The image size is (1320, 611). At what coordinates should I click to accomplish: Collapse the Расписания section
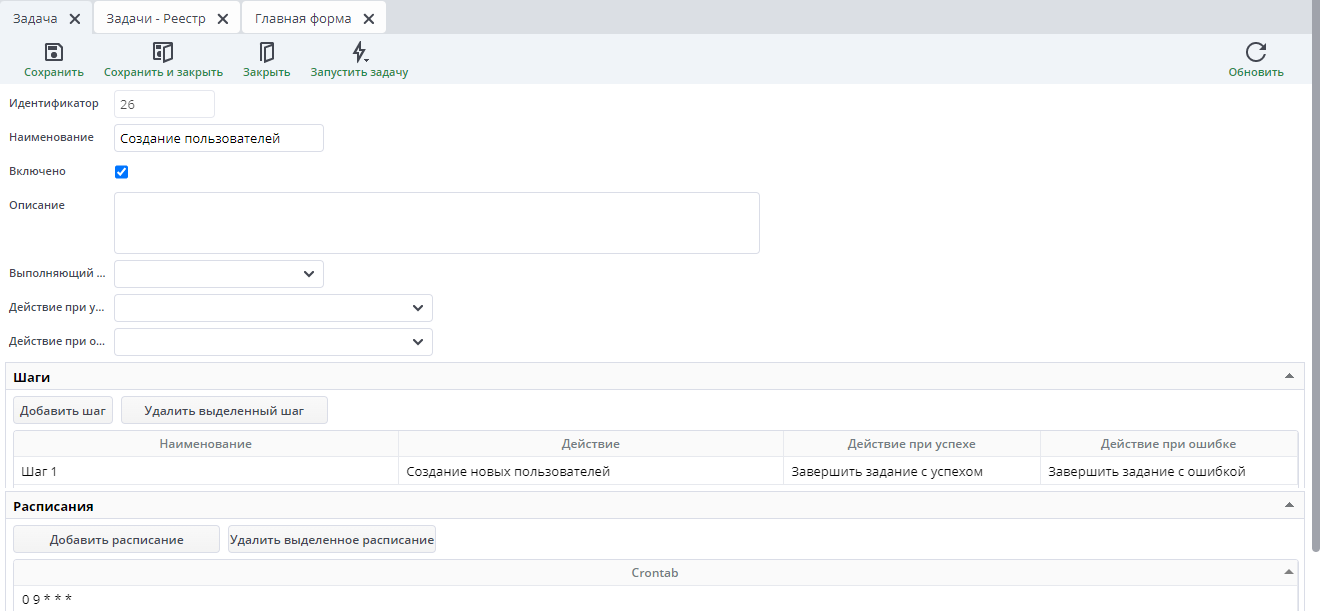click(1289, 506)
